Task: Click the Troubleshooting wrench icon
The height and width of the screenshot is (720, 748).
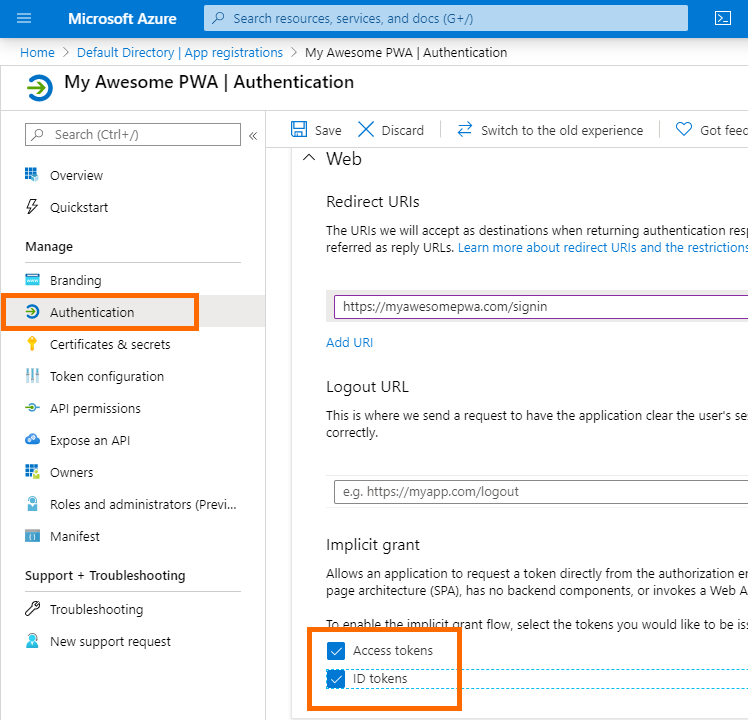Action: tap(32, 608)
